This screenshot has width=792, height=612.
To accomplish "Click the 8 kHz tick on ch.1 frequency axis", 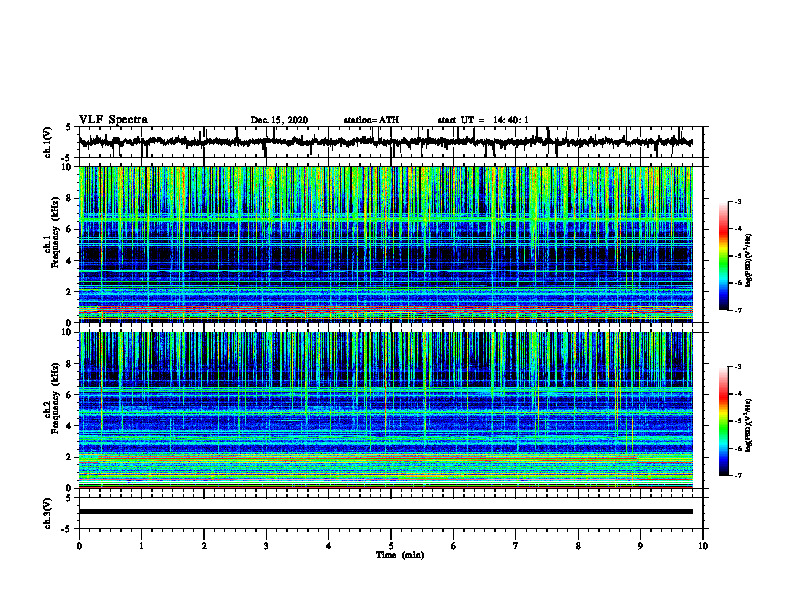I will pos(70,198).
